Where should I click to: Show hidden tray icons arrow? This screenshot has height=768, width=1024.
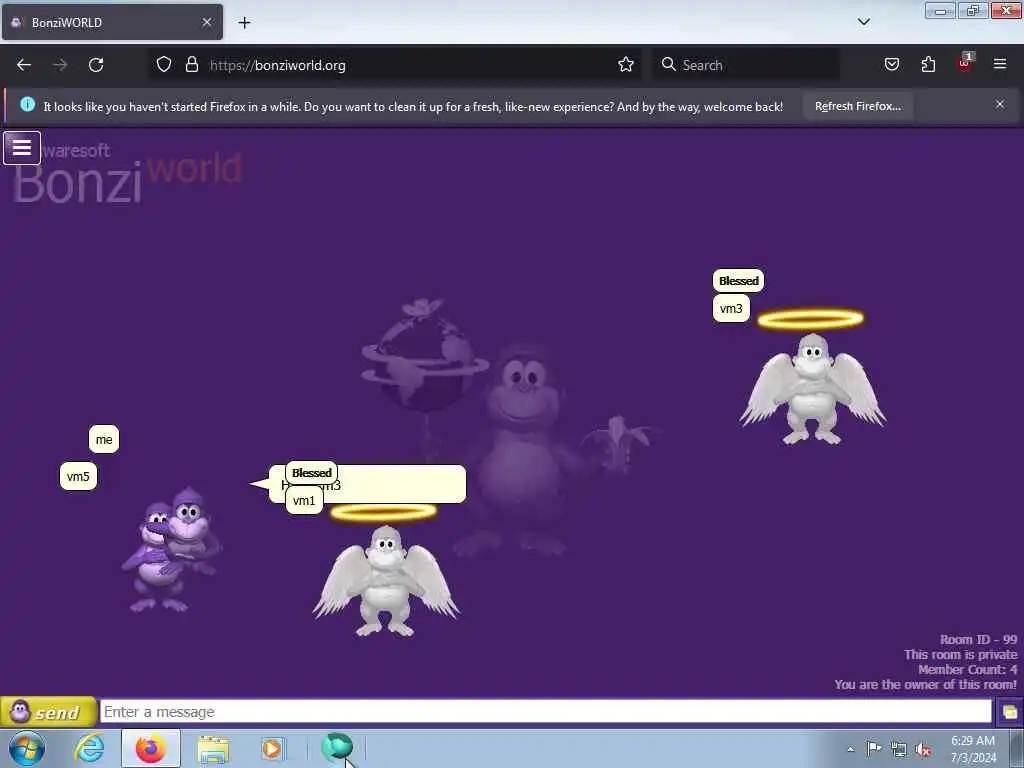click(x=850, y=749)
